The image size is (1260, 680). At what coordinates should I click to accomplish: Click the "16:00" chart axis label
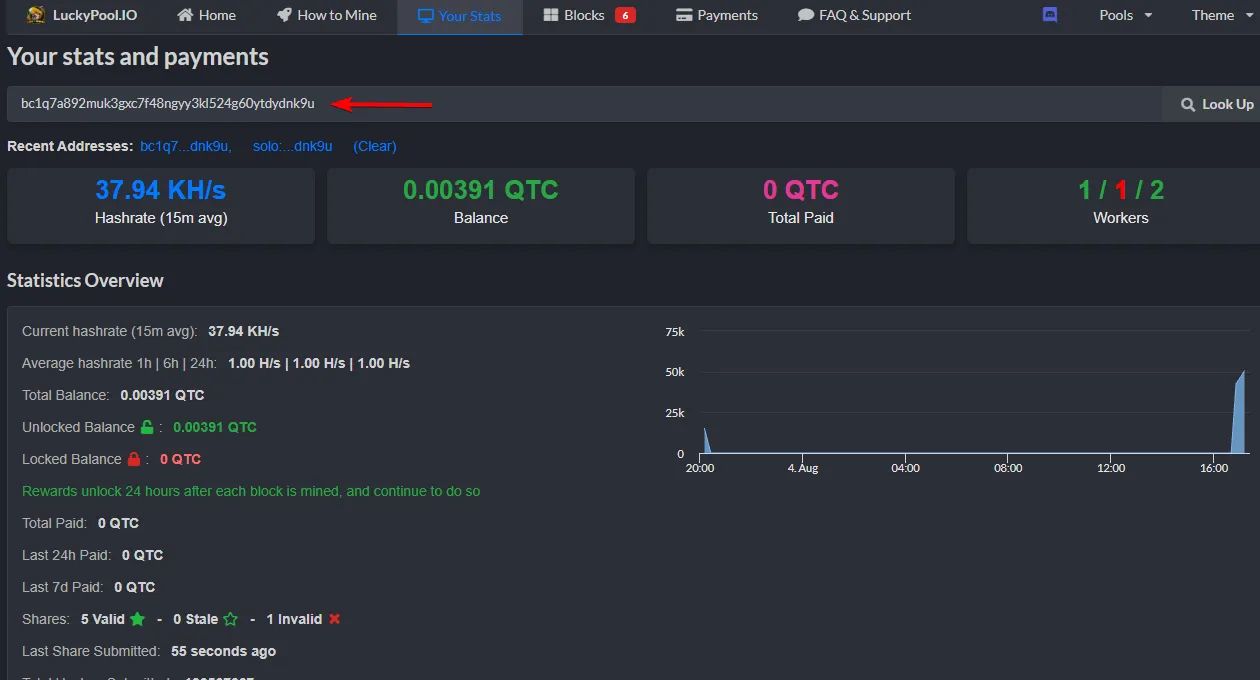pos(1214,468)
